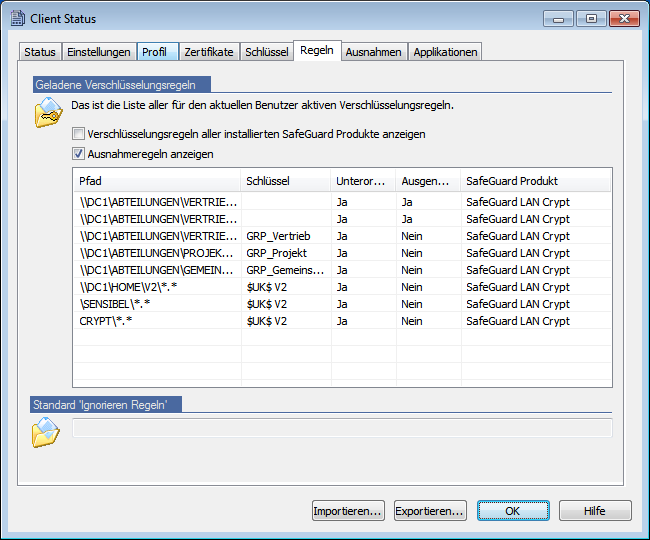Show the Applikationen tab
Image resolution: width=650 pixels, height=540 pixels.
coord(445,52)
